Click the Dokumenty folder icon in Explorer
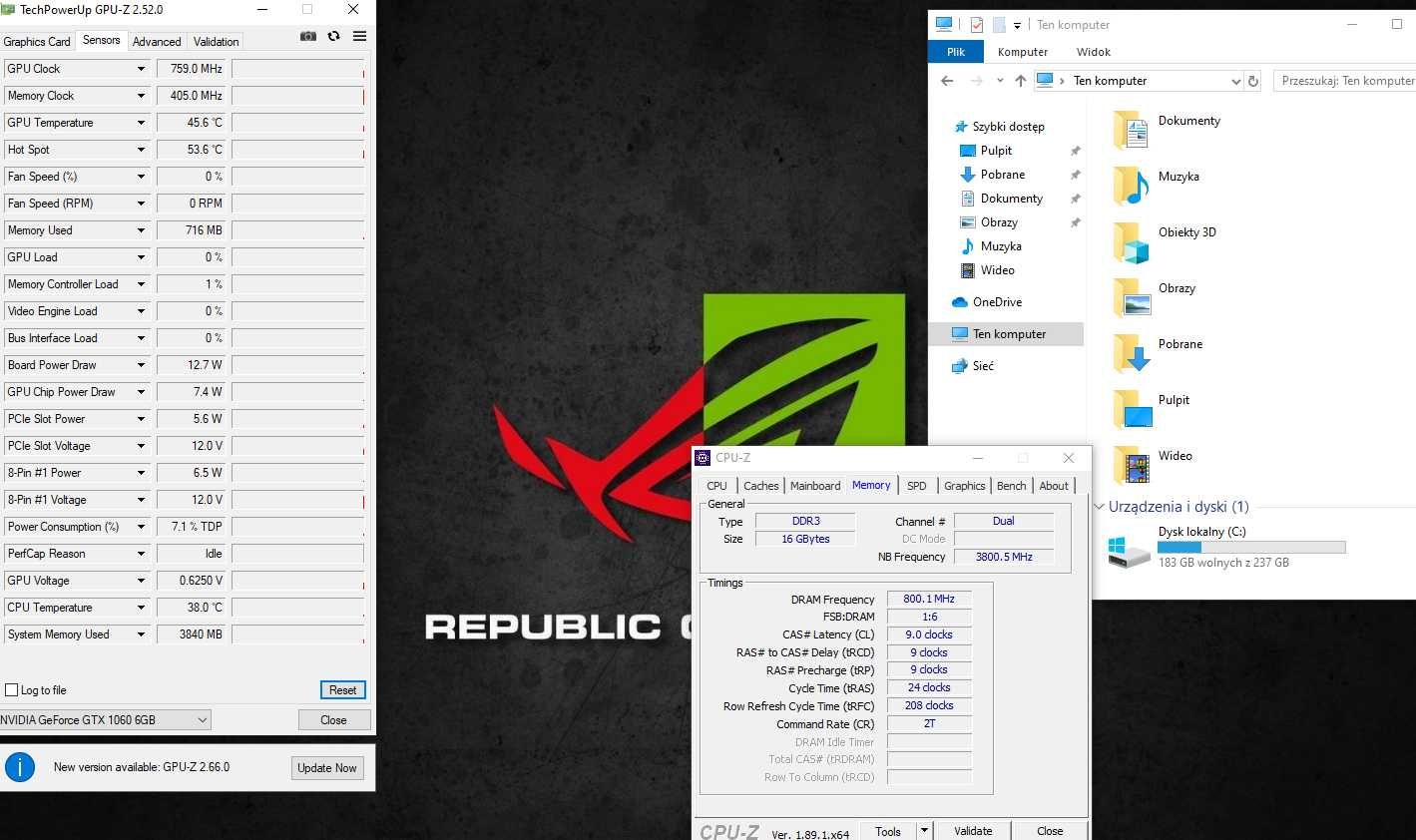This screenshot has width=1416, height=840. [x=1131, y=130]
